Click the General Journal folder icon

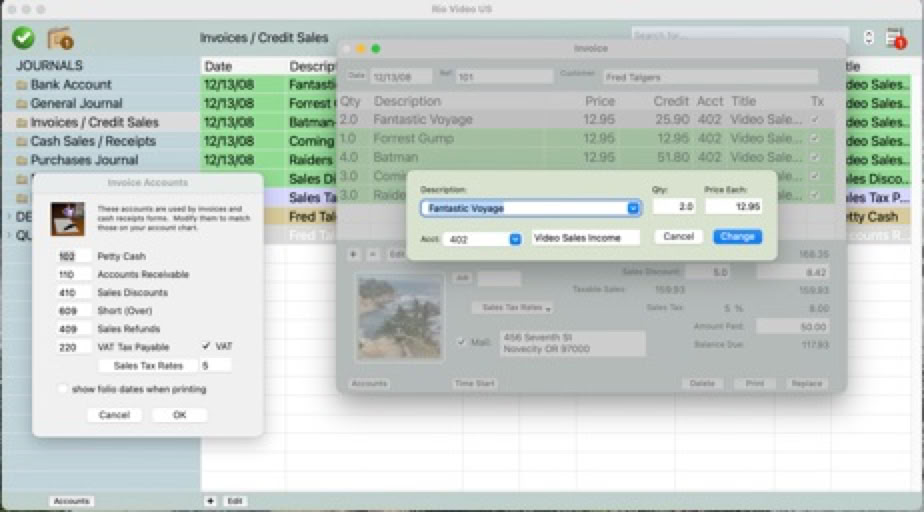(x=22, y=104)
